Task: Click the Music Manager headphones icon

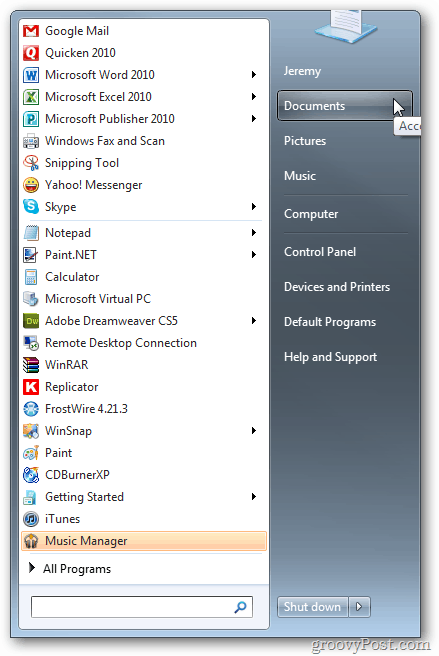Action: coord(31,541)
